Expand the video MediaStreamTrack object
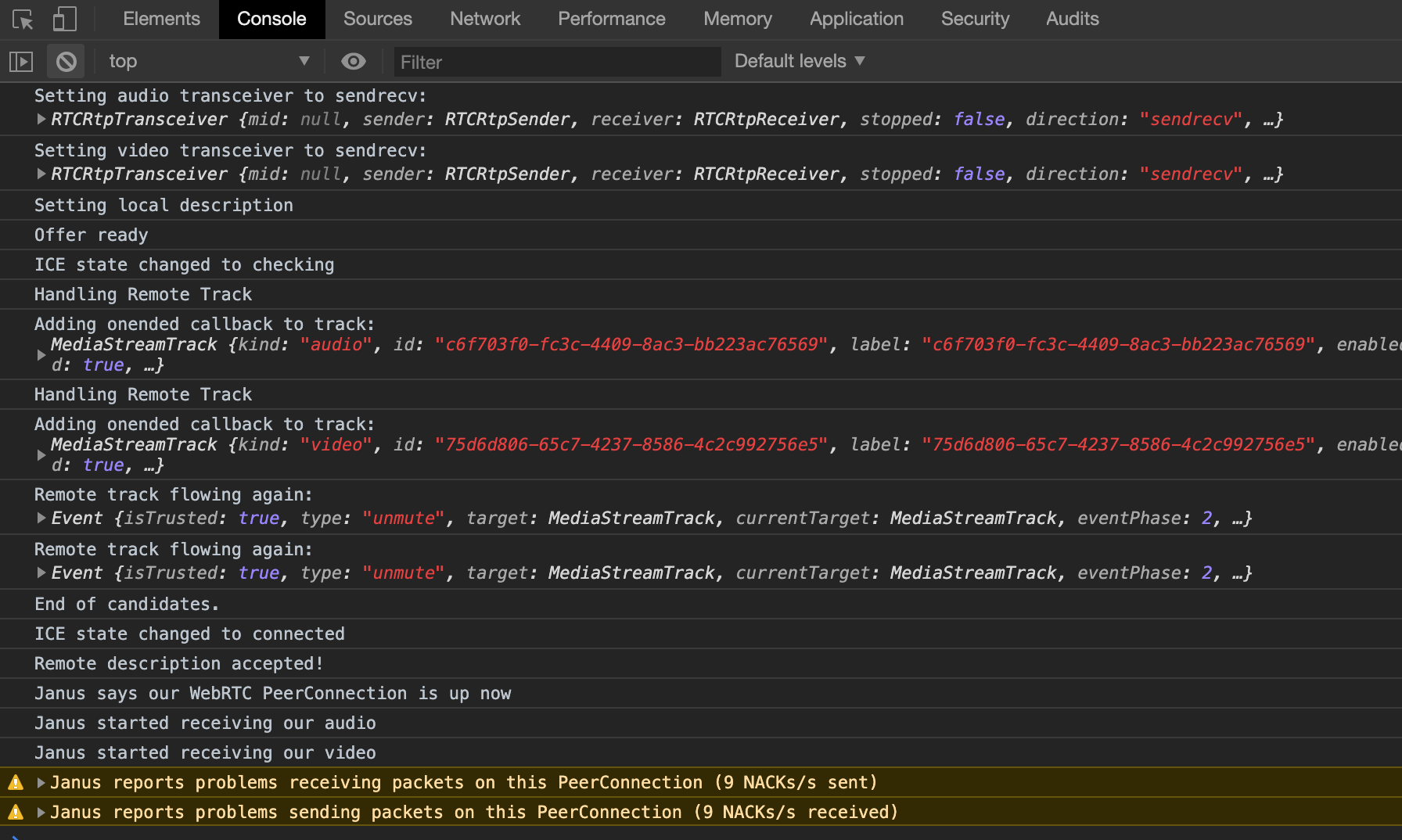This screenshot has height=840, width=1402. pyautogui.click(x=41, y=454)
